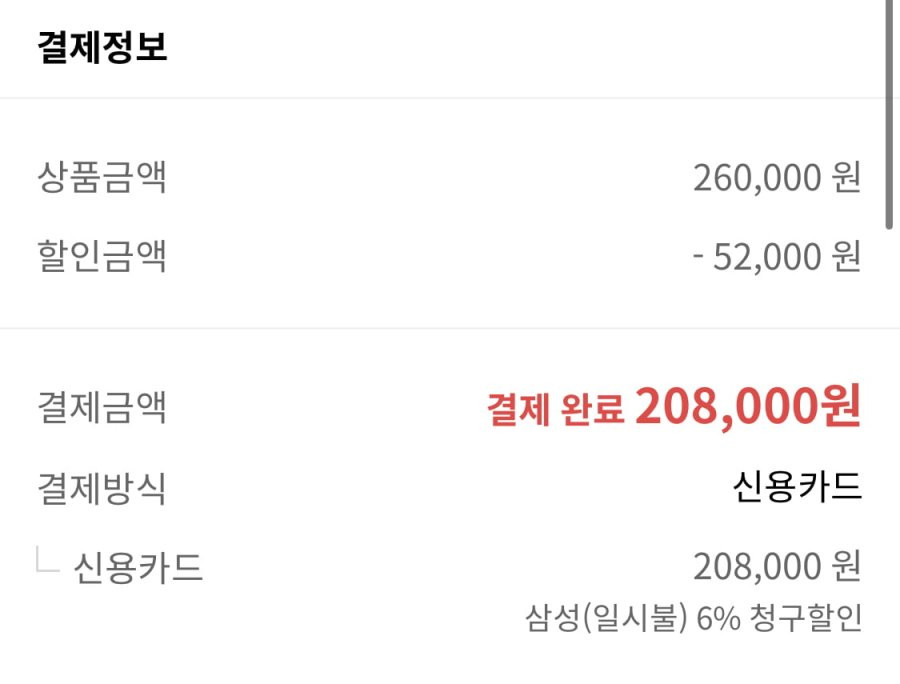Click the red 결제 완료 status text
Viewport: 900px width, 684px height.
coord(556,409)
